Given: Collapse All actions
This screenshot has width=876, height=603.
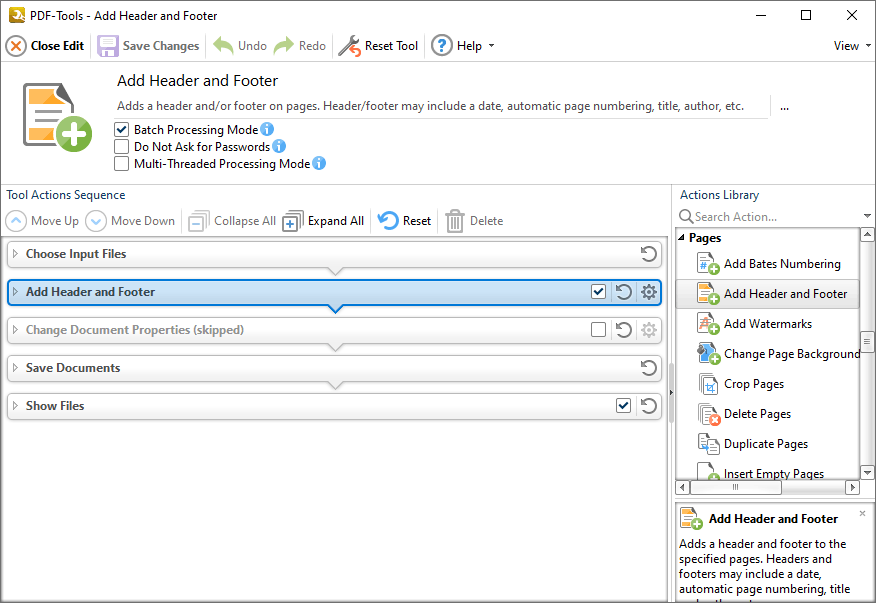Looking at the screenshot, I should point(232,221).
